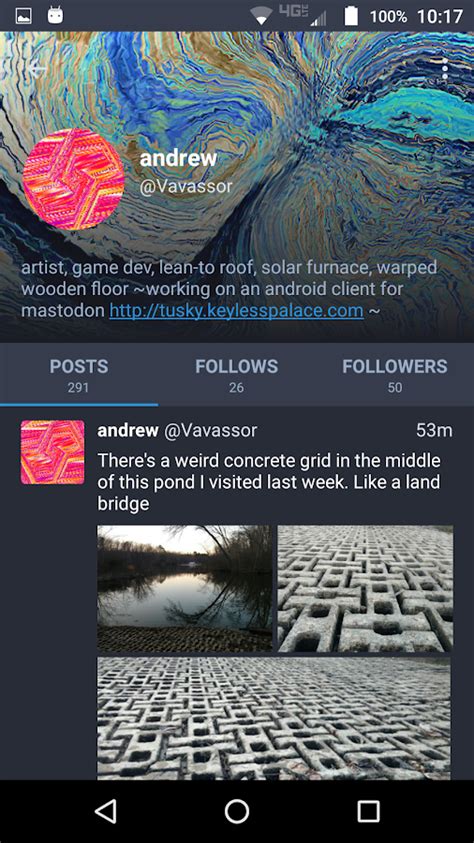Tap the @Vavassor handle in the post
Image resolution: width=474 pixels, height=843 pixels.
click(x=210, y=430)
